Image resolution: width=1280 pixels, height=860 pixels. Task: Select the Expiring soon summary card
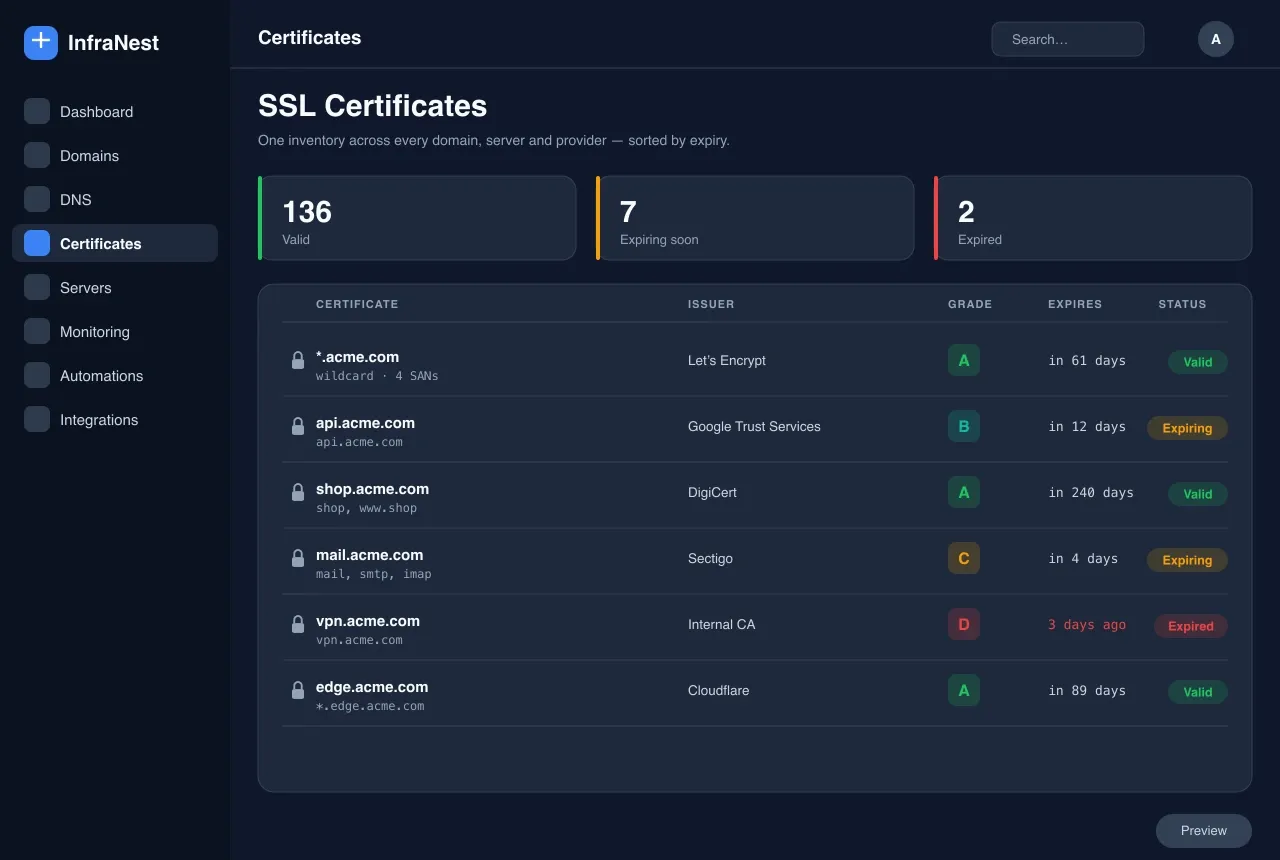pyautogui.click(x=755, y=218)
